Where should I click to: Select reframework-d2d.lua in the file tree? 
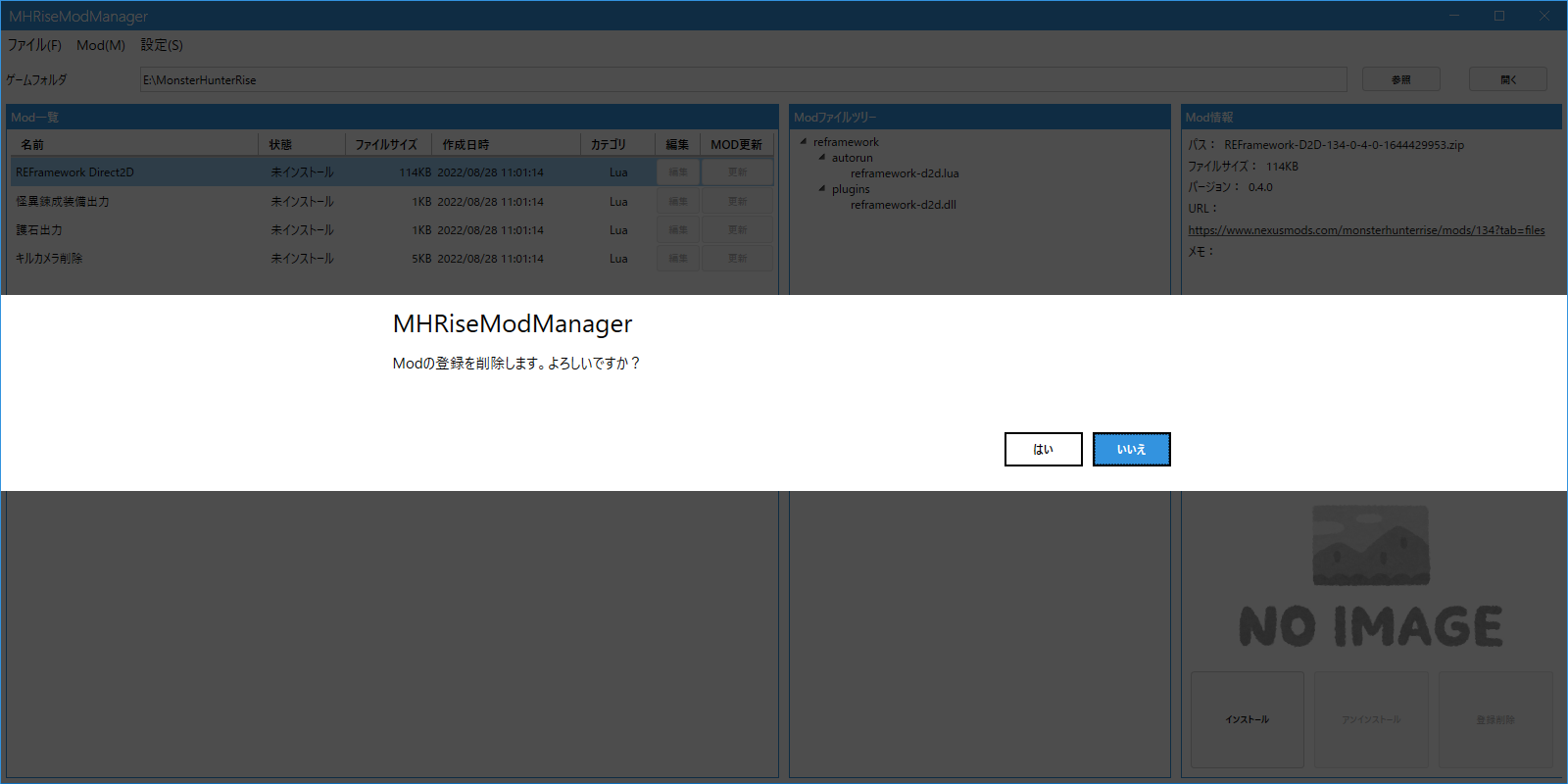[x=905, y=173]
